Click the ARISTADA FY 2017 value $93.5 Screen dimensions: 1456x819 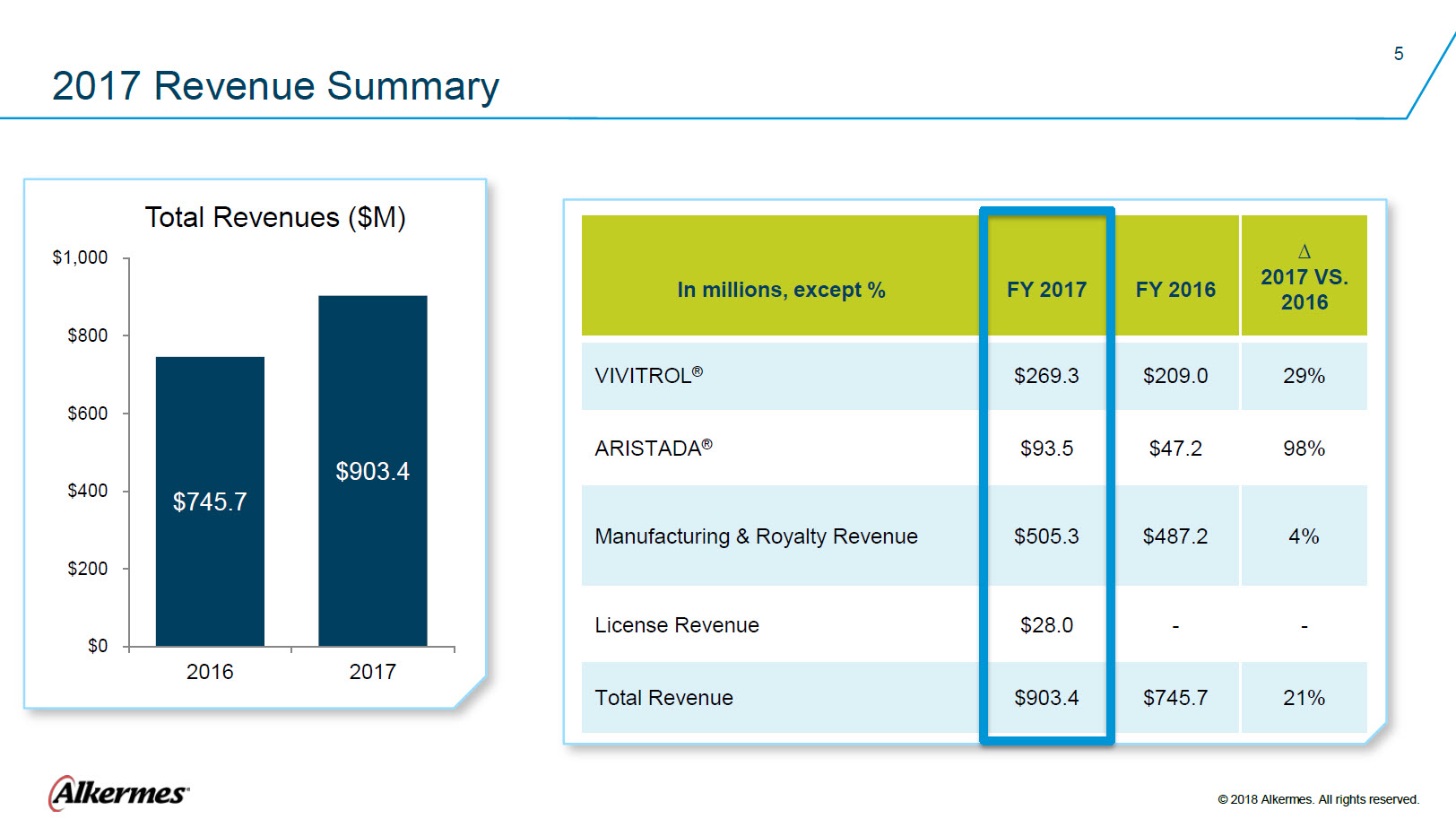tap(1046, 449)
